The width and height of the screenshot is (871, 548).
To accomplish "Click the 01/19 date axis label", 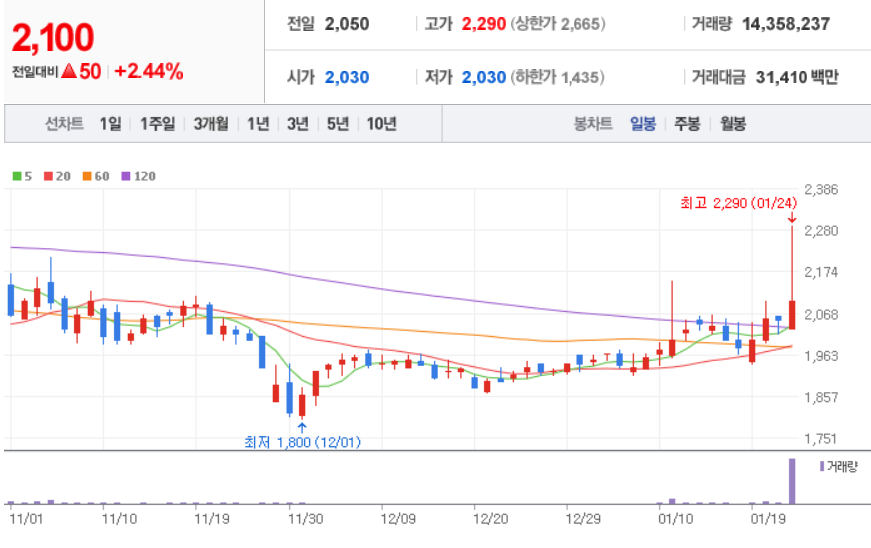I will [768, 519].
